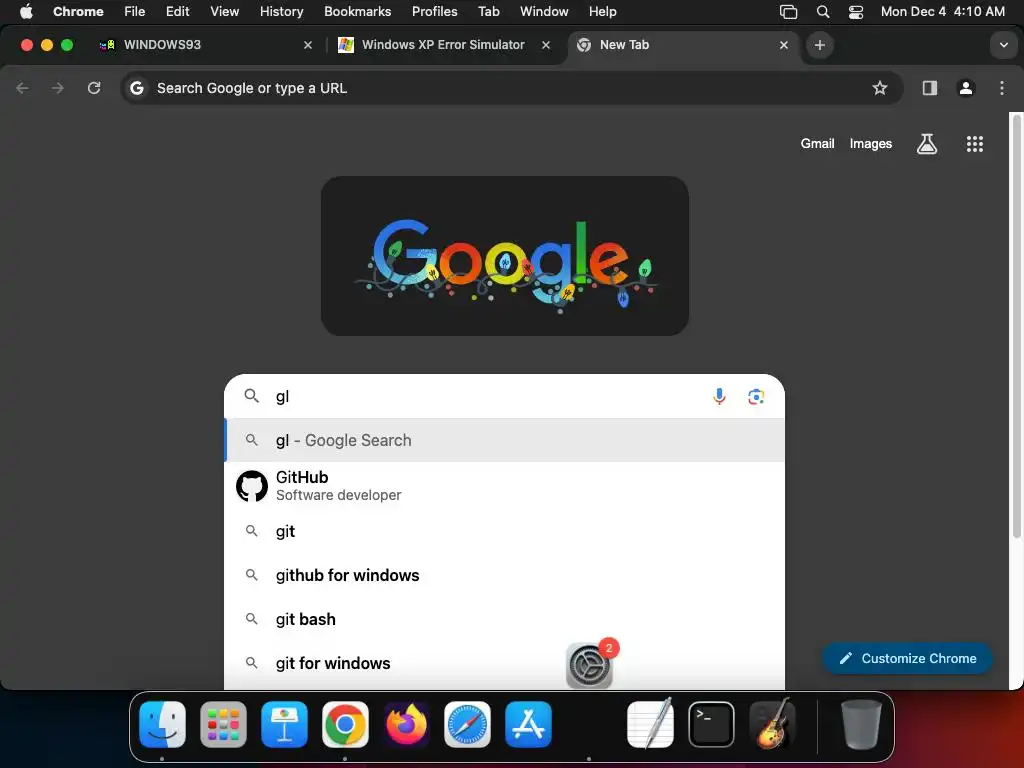
Task: Open Keynote from the dock
Action: [284, 724]
